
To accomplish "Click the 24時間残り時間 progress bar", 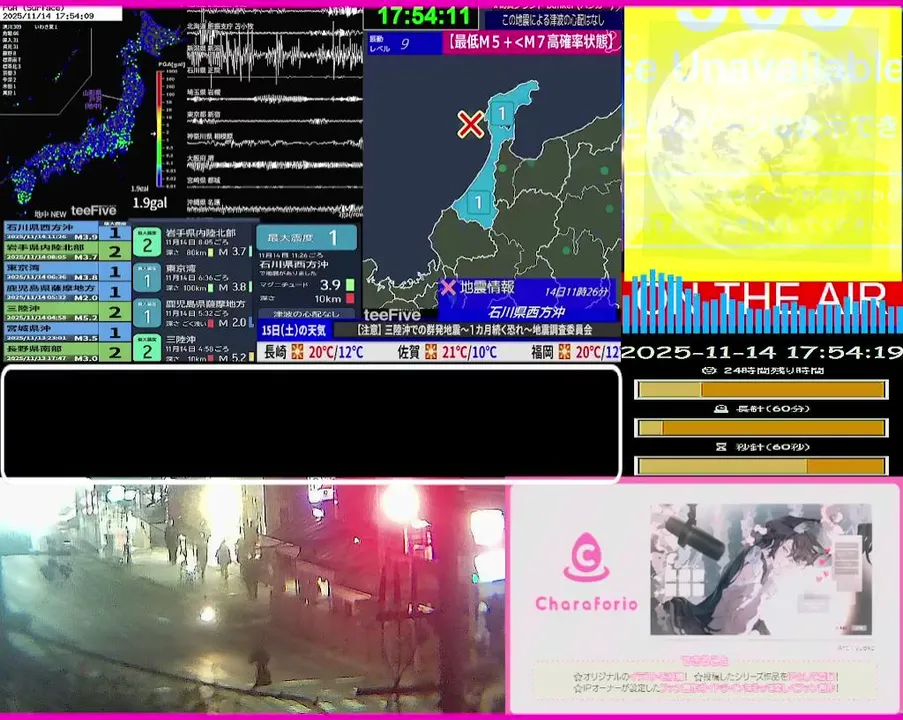I will pos(761,390).
